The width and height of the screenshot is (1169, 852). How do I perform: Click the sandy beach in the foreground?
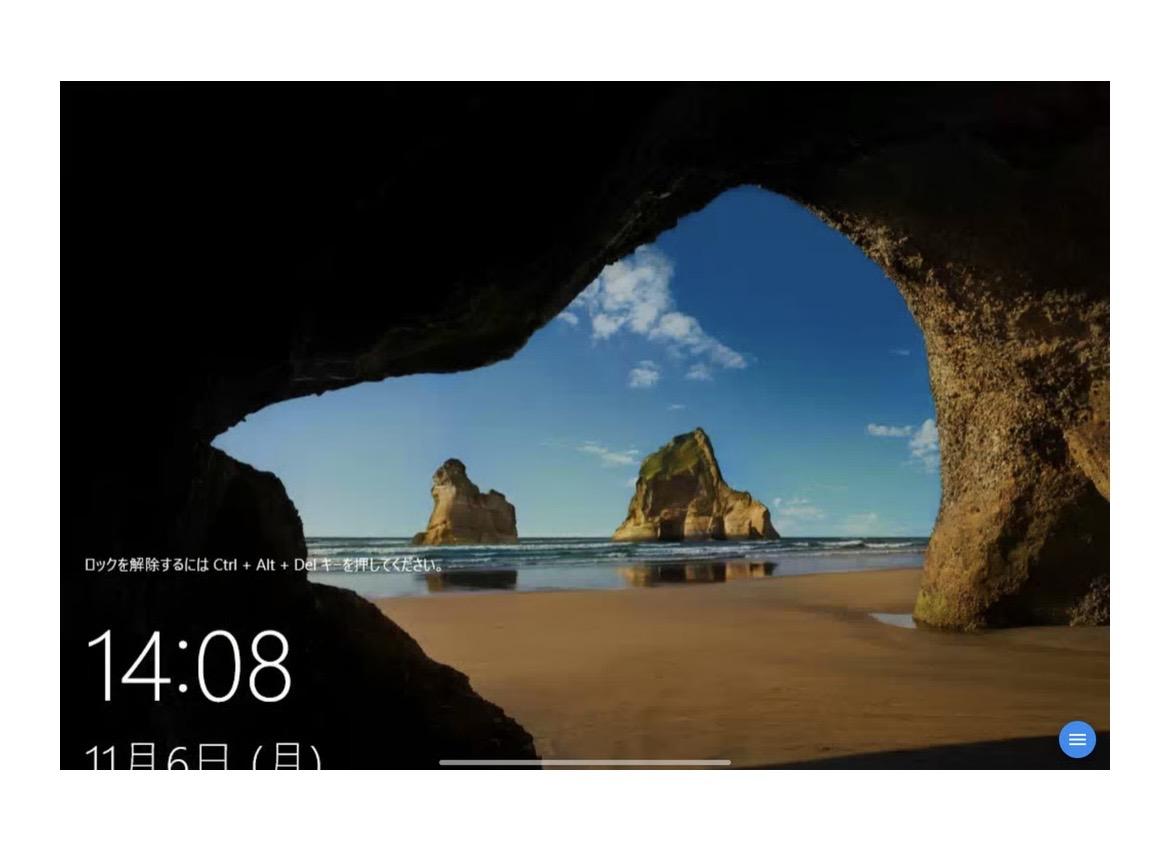point(700,660)
